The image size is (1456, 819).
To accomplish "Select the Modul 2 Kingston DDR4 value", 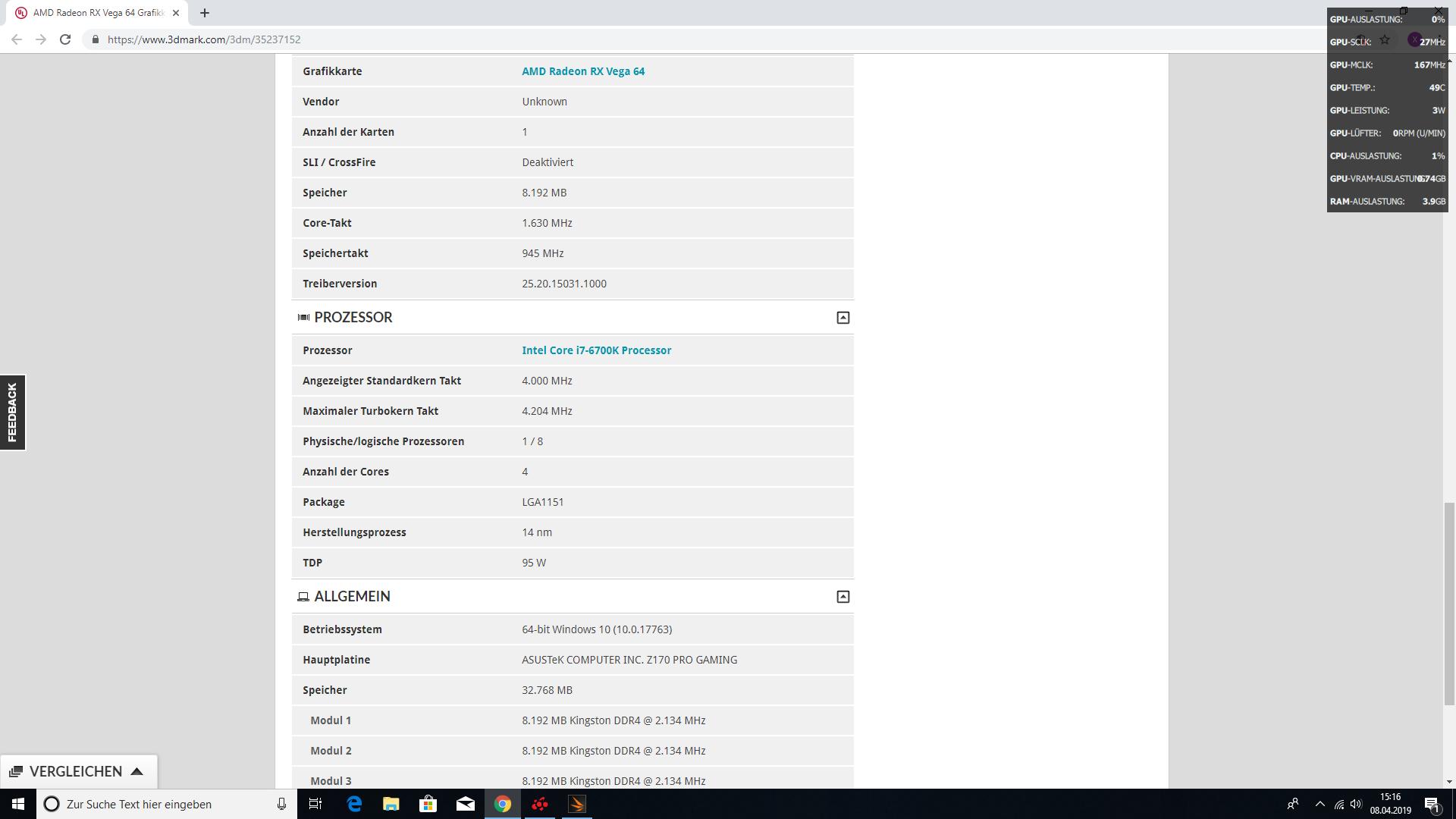I will click(613, 751).
